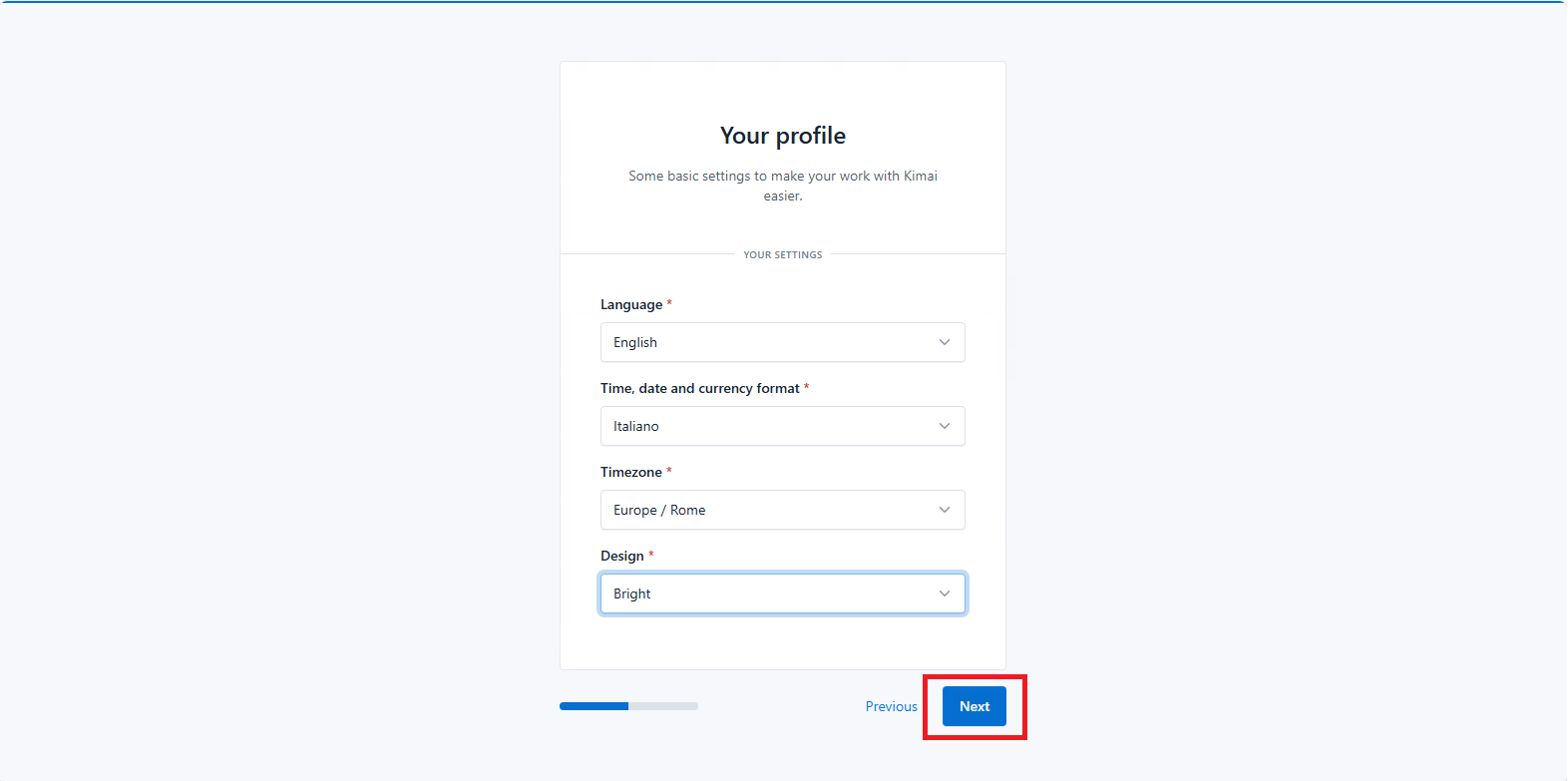Image resolution: width=1568 pixels, height=781 pixels.
Task: Open the Language dropdown showing English
Action: [x=768, y=342]
